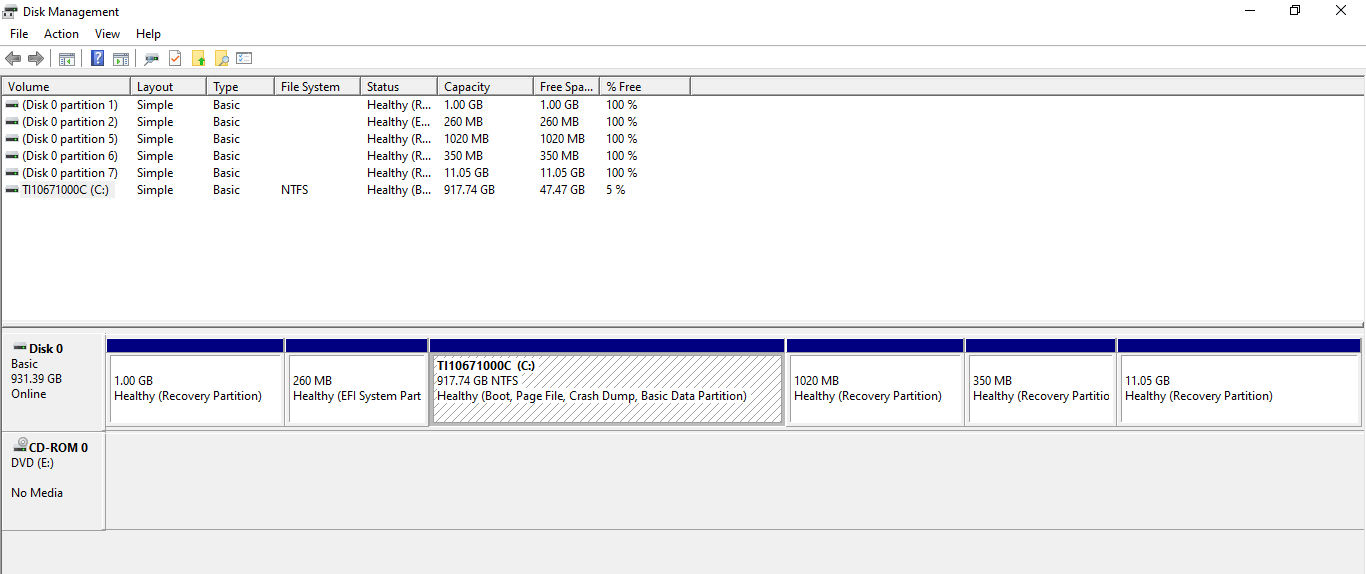Select the "TI10671000C (C:)" volume row

tap(346, 190)
